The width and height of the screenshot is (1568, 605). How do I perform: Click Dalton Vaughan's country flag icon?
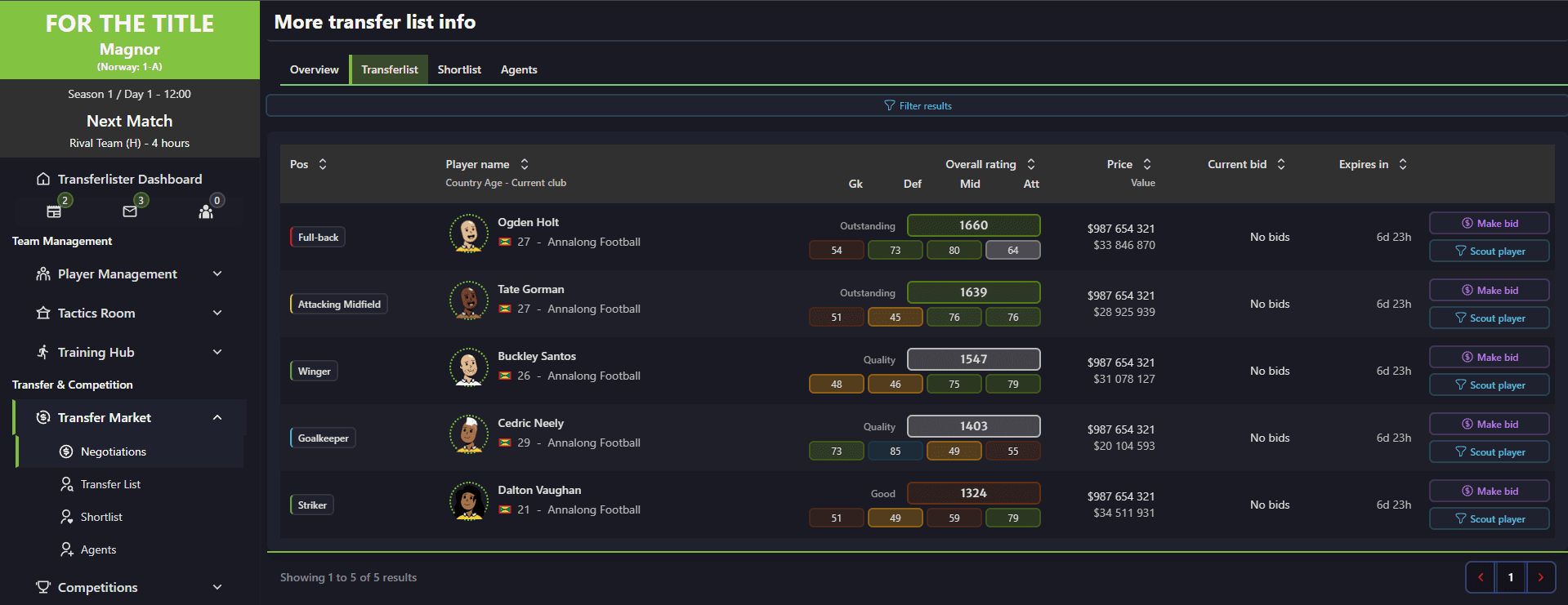(x=505, y=510)
